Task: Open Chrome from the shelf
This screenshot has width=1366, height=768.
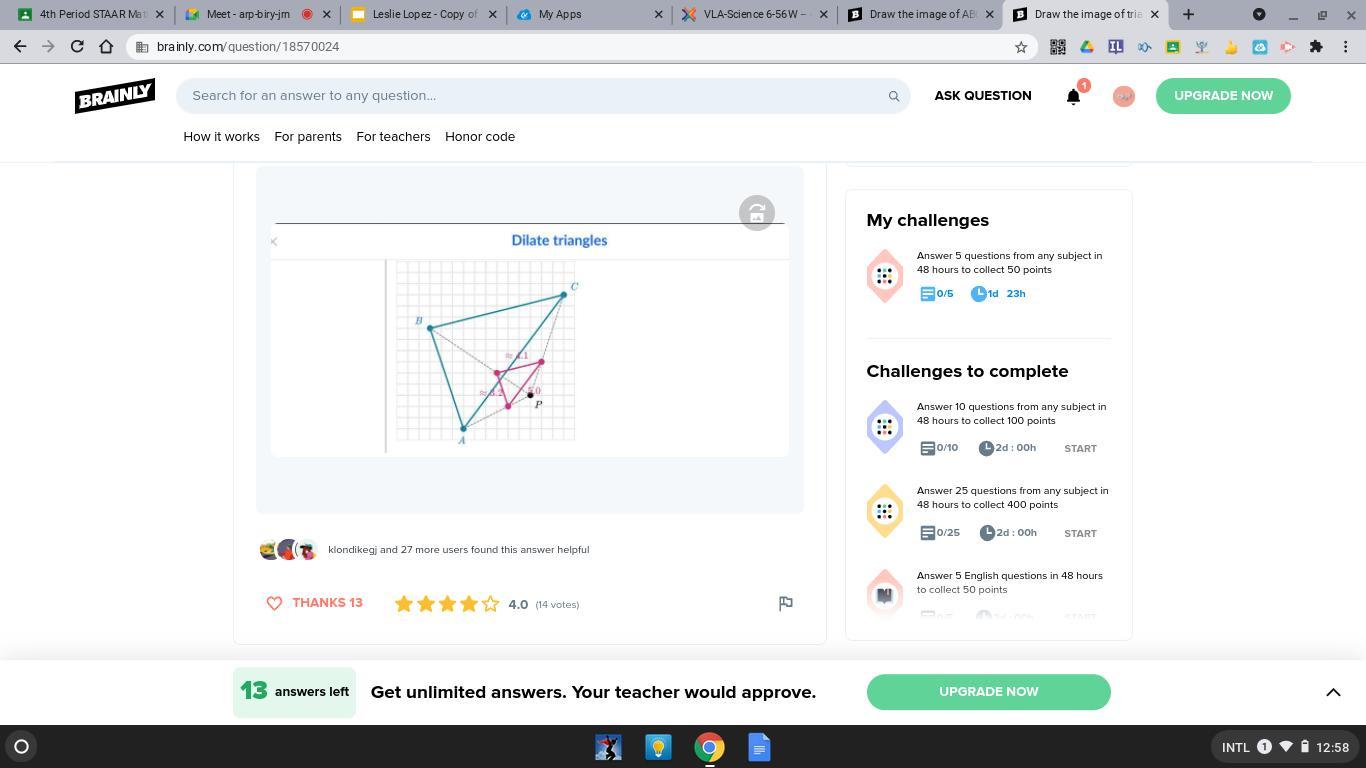Action: (709, 747)
